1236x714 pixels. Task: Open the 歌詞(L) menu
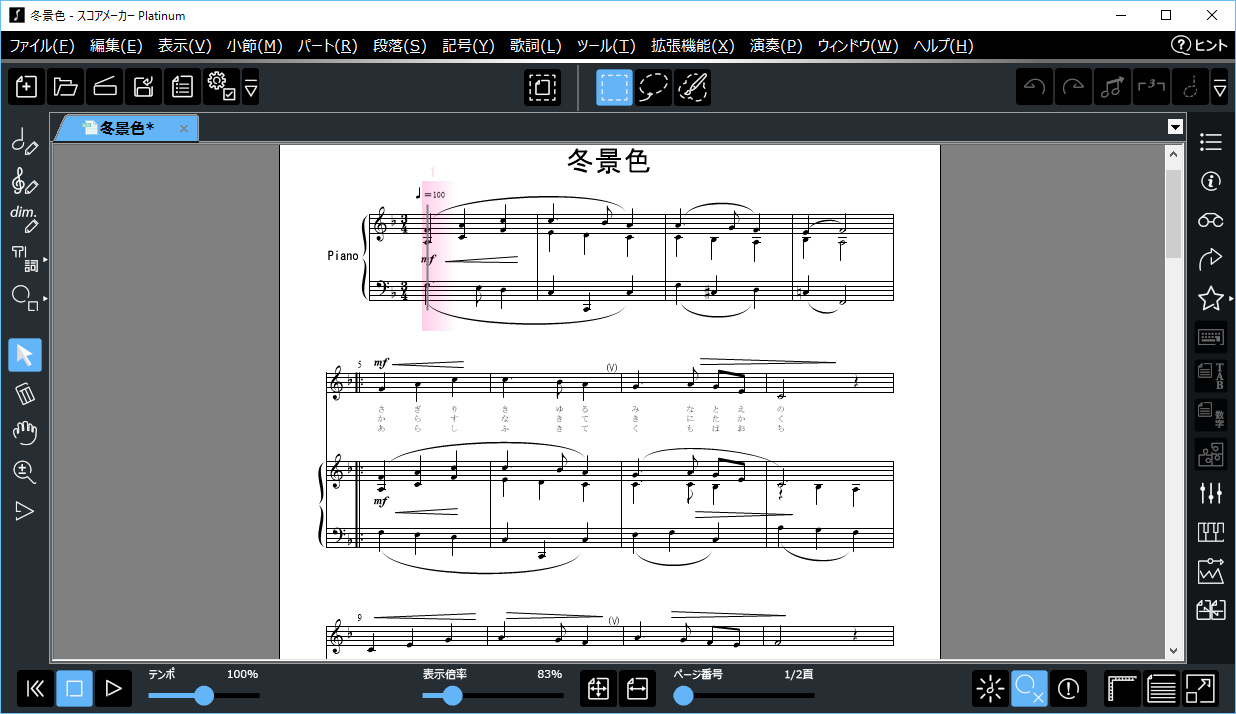[x=536, y=46]
